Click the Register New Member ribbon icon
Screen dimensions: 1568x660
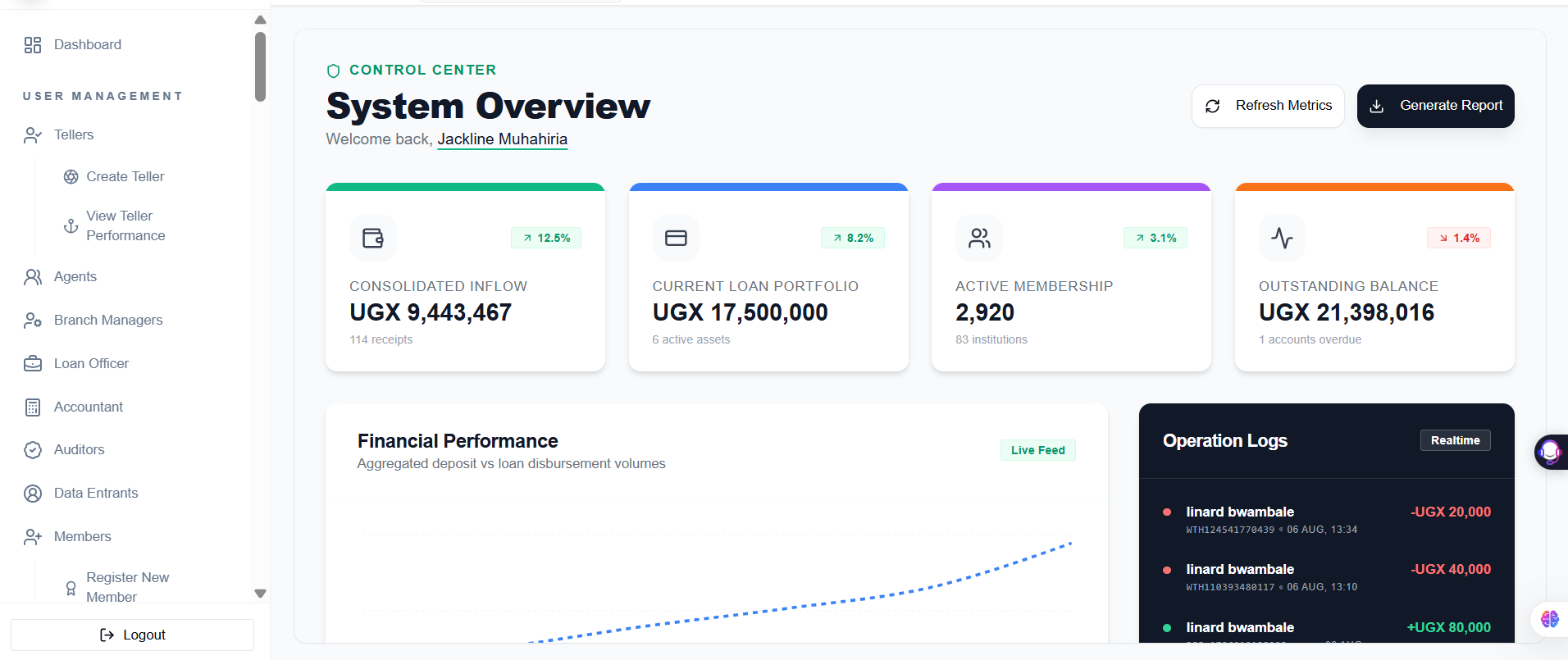(71, 588)
